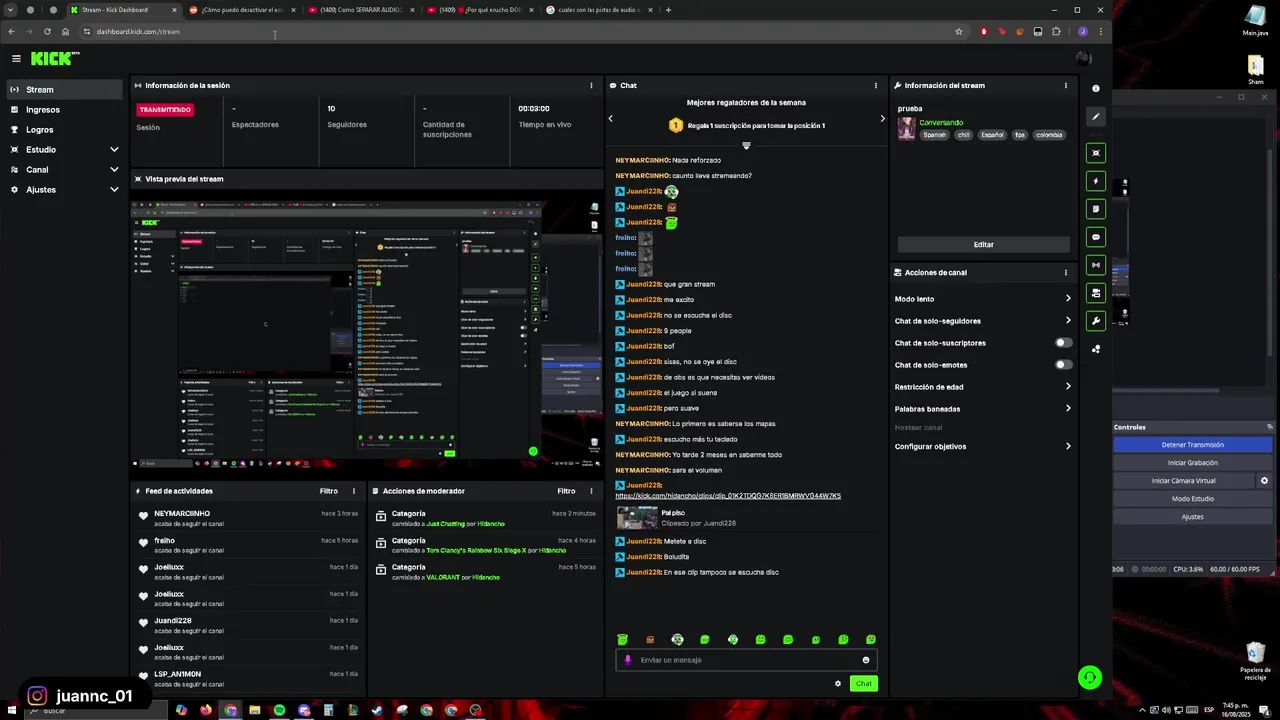This screenshot has width=1280, height=720.
Task: Click the profile avatar at top right
Action: coord(1083,59)
